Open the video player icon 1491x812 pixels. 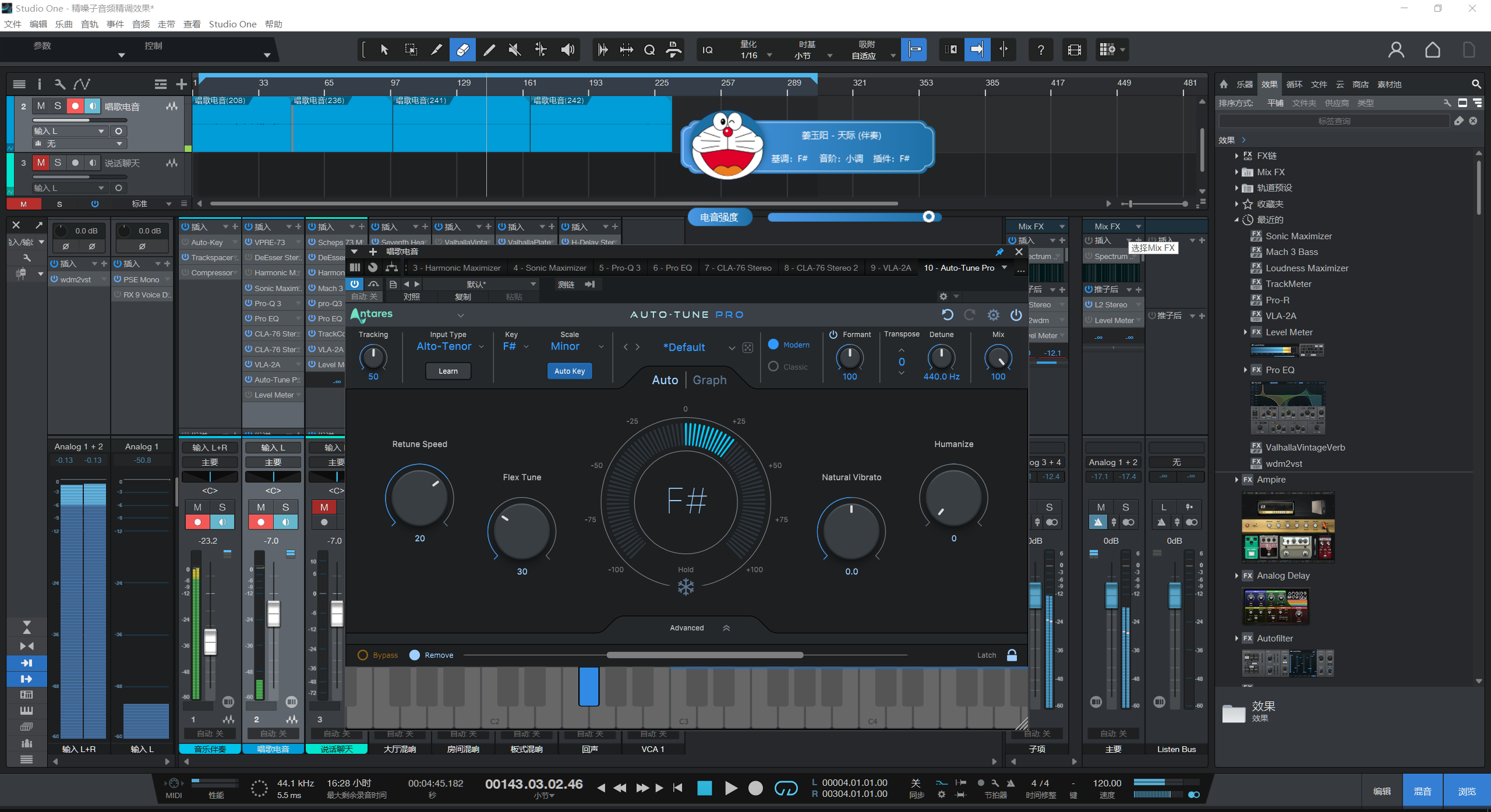tap(1075, 50)
